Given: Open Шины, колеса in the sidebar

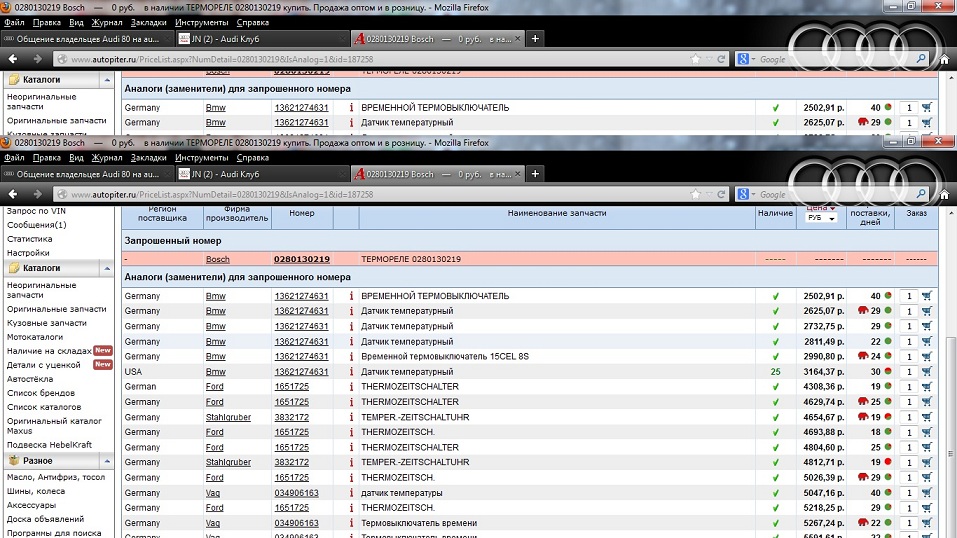Looking at the screenshot, I should pyautogui.click(x=36, y=491).
